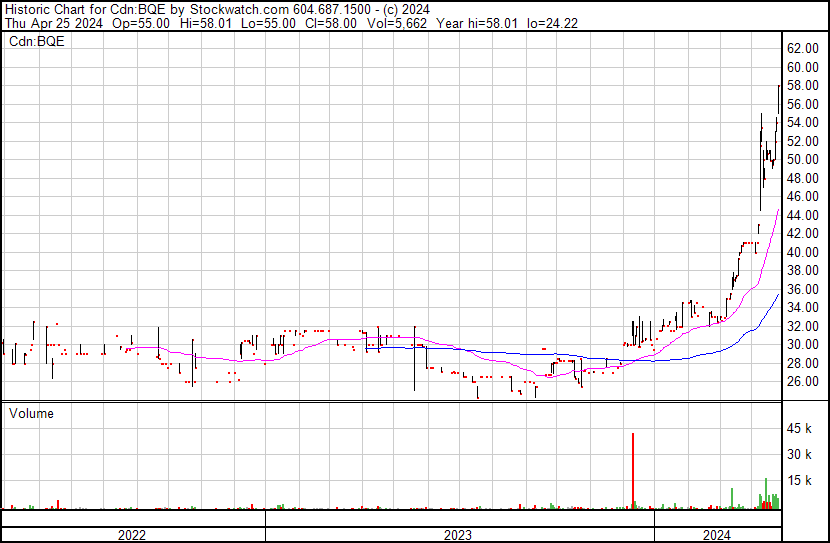Select the 2024 year label

click(x=716, y=535)
